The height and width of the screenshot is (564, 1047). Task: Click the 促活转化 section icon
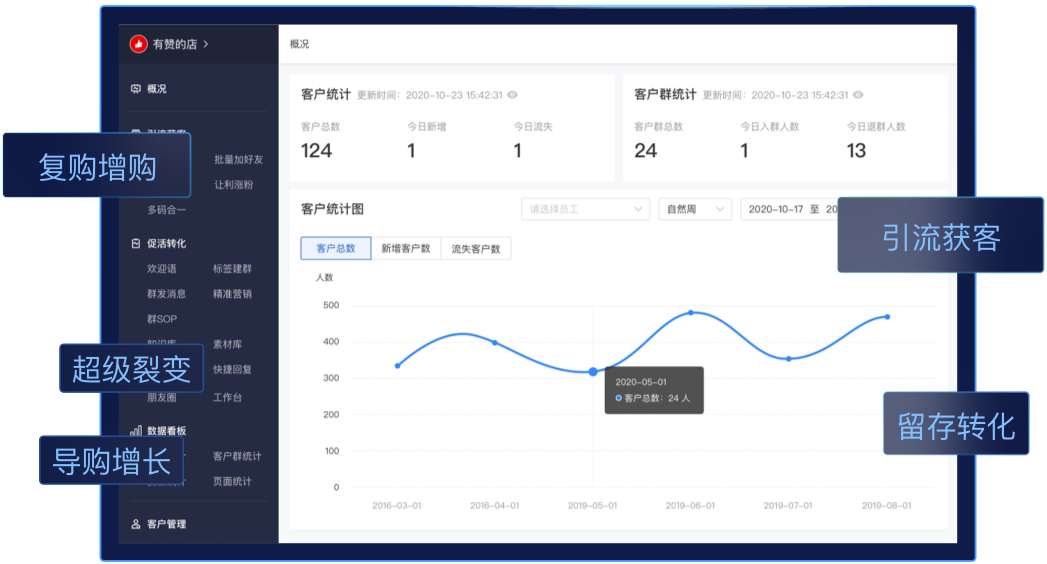136,243
